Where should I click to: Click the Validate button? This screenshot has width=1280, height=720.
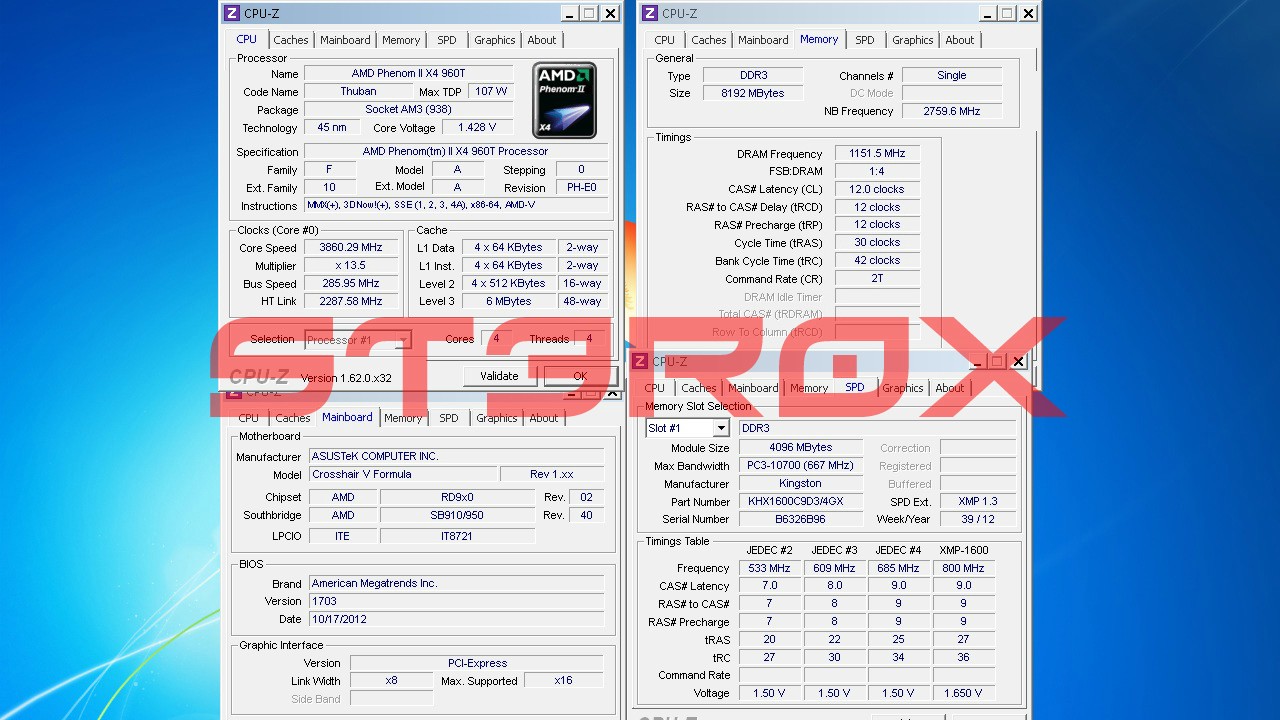(x=499, y=376)
